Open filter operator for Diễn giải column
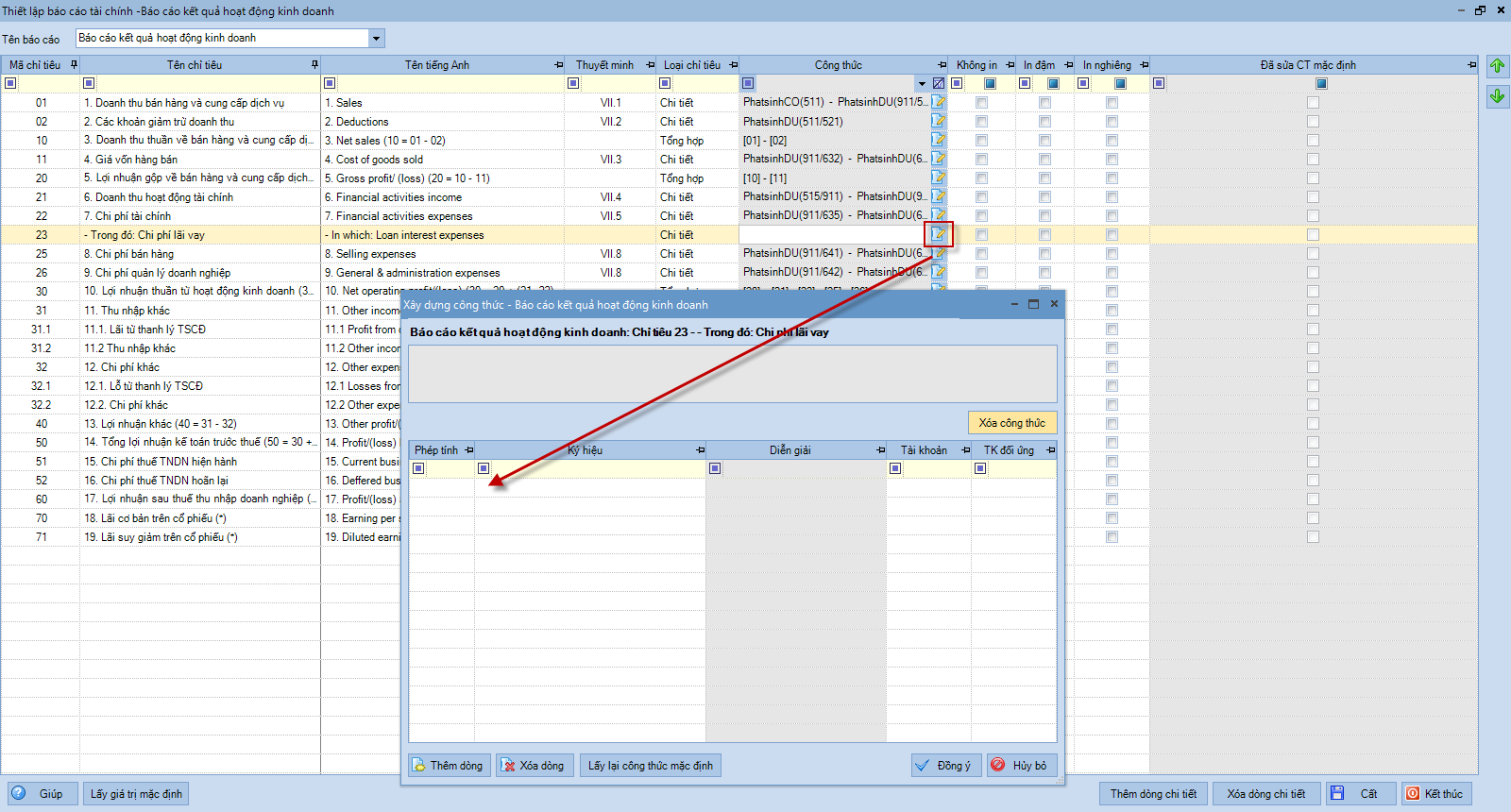1511x812 pixels. [715, 468]
